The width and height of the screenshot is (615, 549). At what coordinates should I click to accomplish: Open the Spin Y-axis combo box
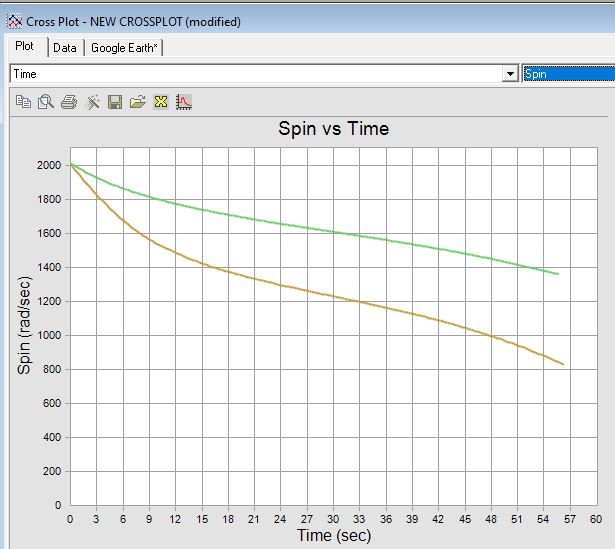(567, 74)
